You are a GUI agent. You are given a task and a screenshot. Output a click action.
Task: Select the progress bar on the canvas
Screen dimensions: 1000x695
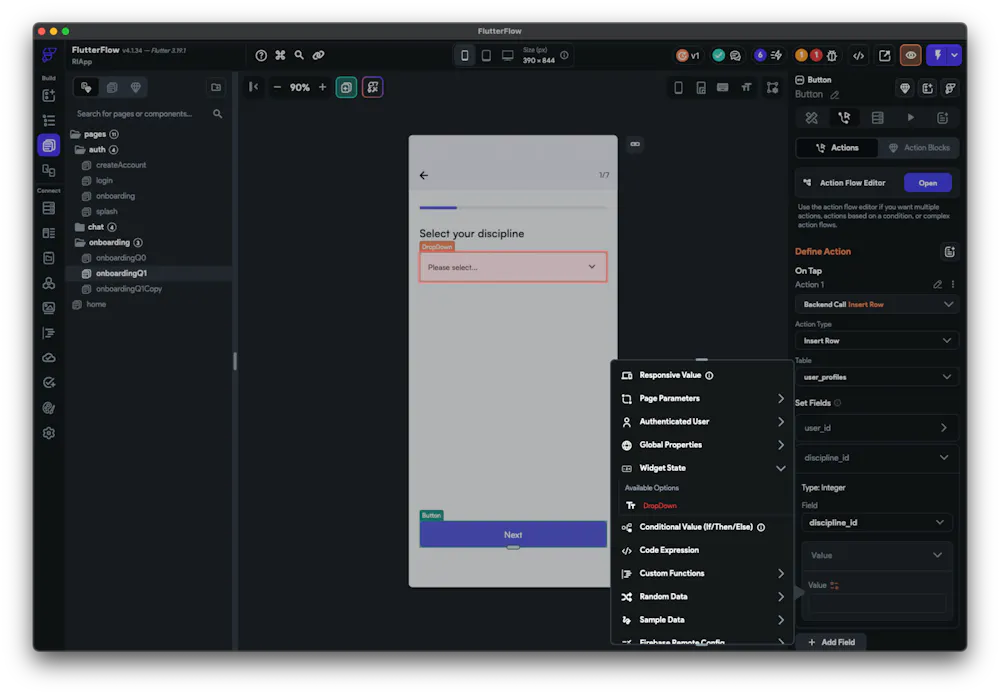(513, 207)
